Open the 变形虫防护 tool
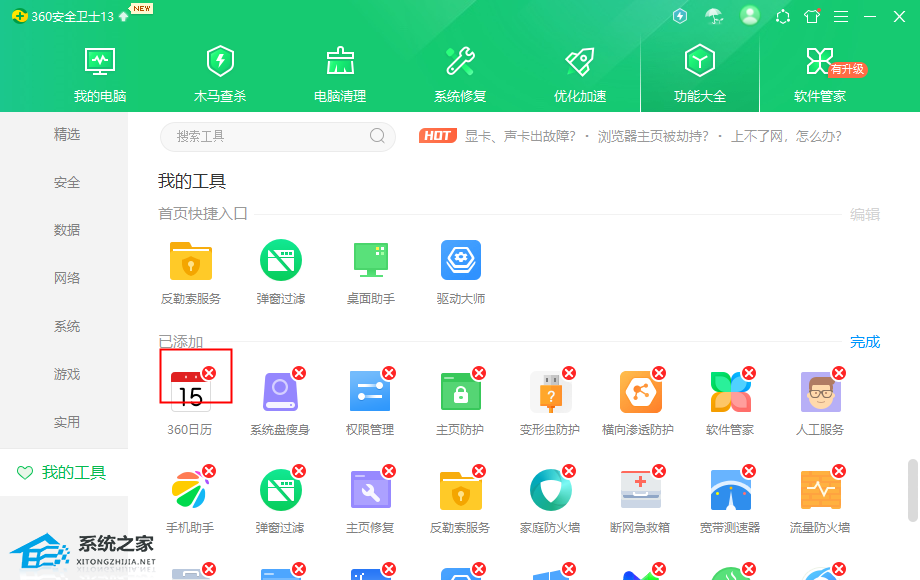The height and width of the screenshot is (580, 920). click(549, 392)
